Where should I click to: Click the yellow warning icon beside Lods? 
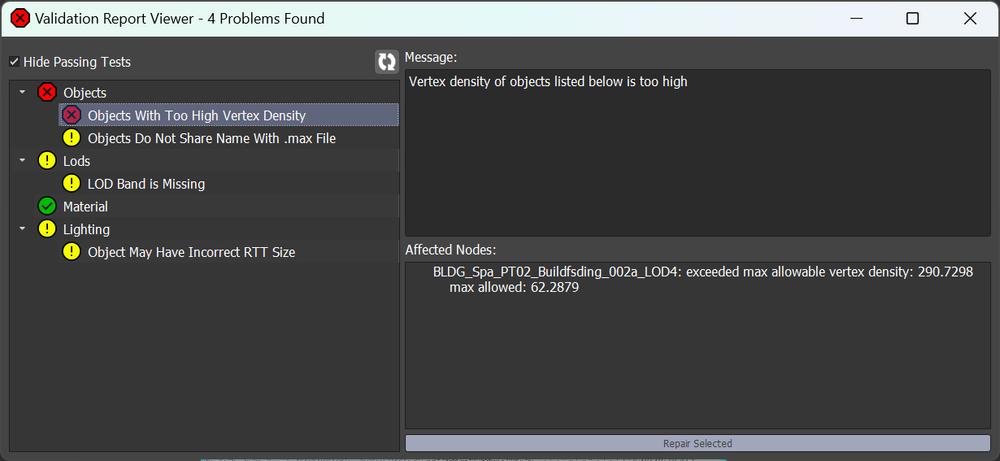coord(47,161)
